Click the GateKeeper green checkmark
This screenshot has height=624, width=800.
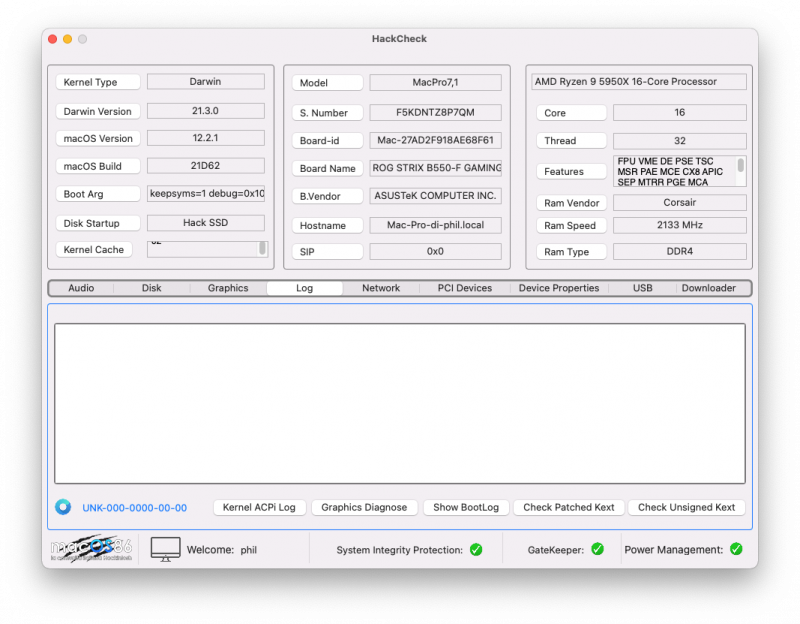pyautogui.click(x=597, y=549)
